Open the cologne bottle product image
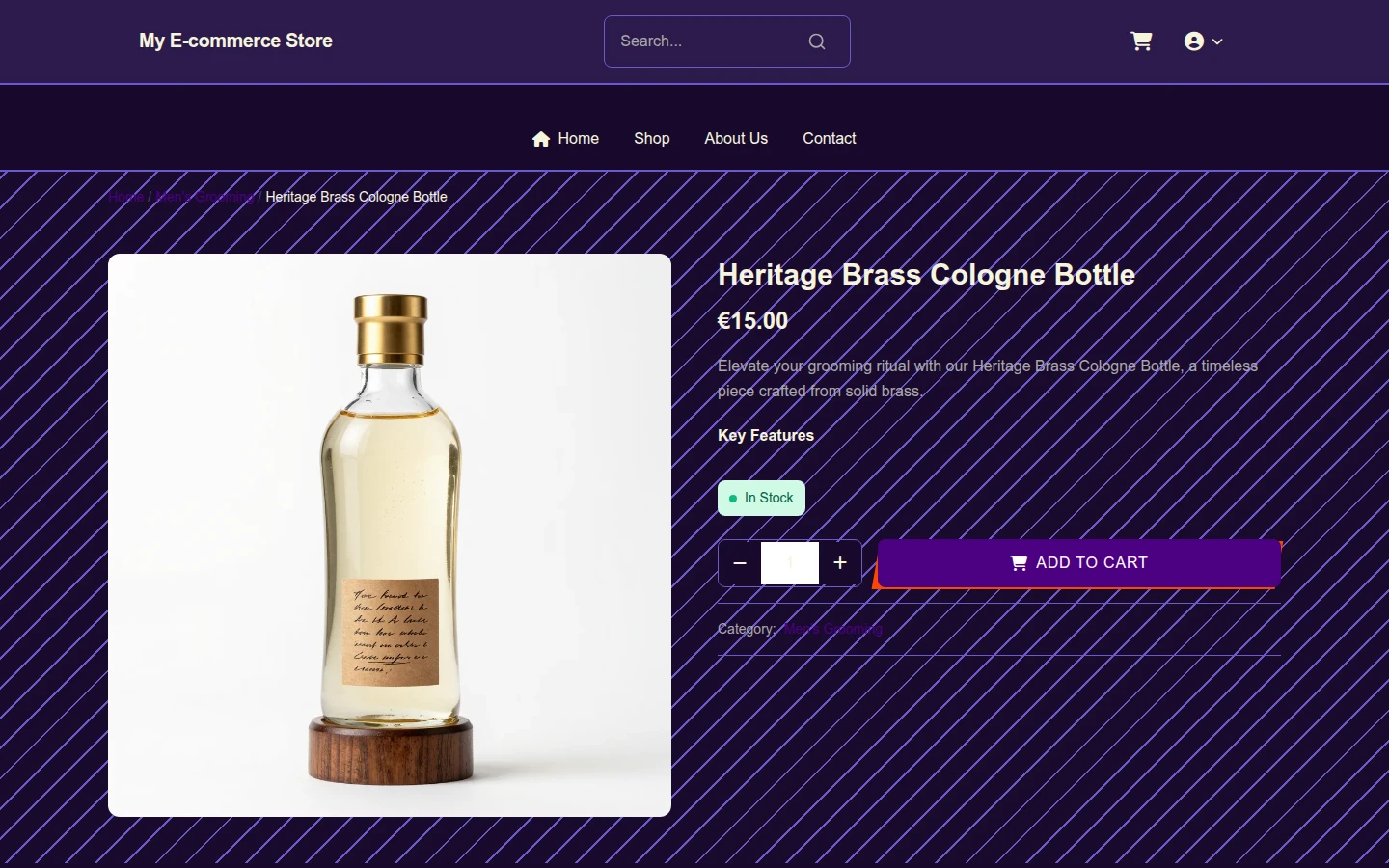The width and height of the screenshot is (1389, 868). pos(390,535)
